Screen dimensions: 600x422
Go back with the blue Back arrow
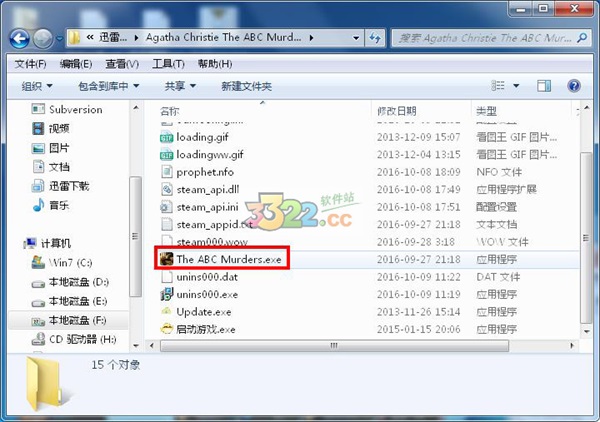(x=19, y=38)
